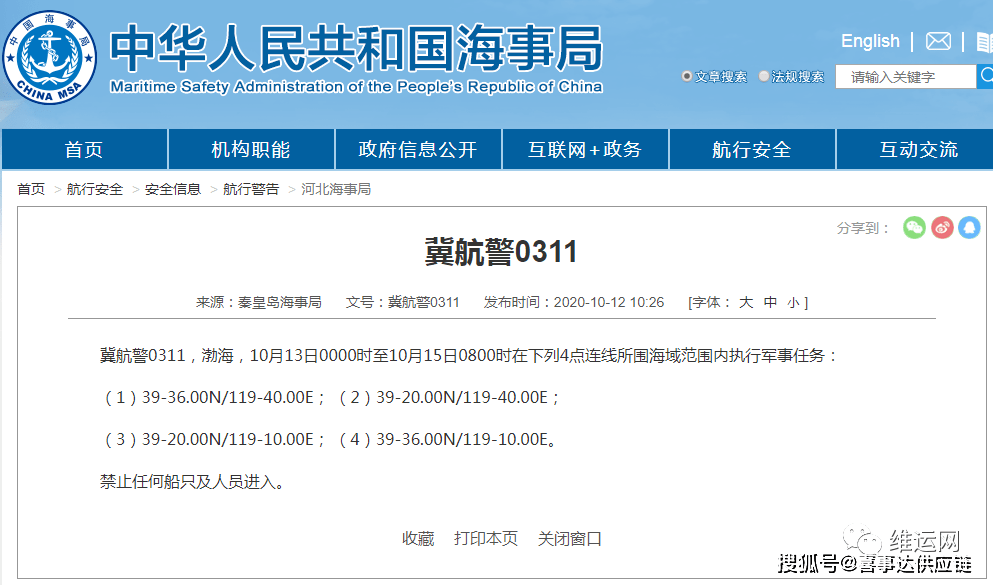This screenshot has width=993, height=585.
Task: Click coordinate (4) 39-36.00N/119-10.00E
Action: tap(446, 439)
